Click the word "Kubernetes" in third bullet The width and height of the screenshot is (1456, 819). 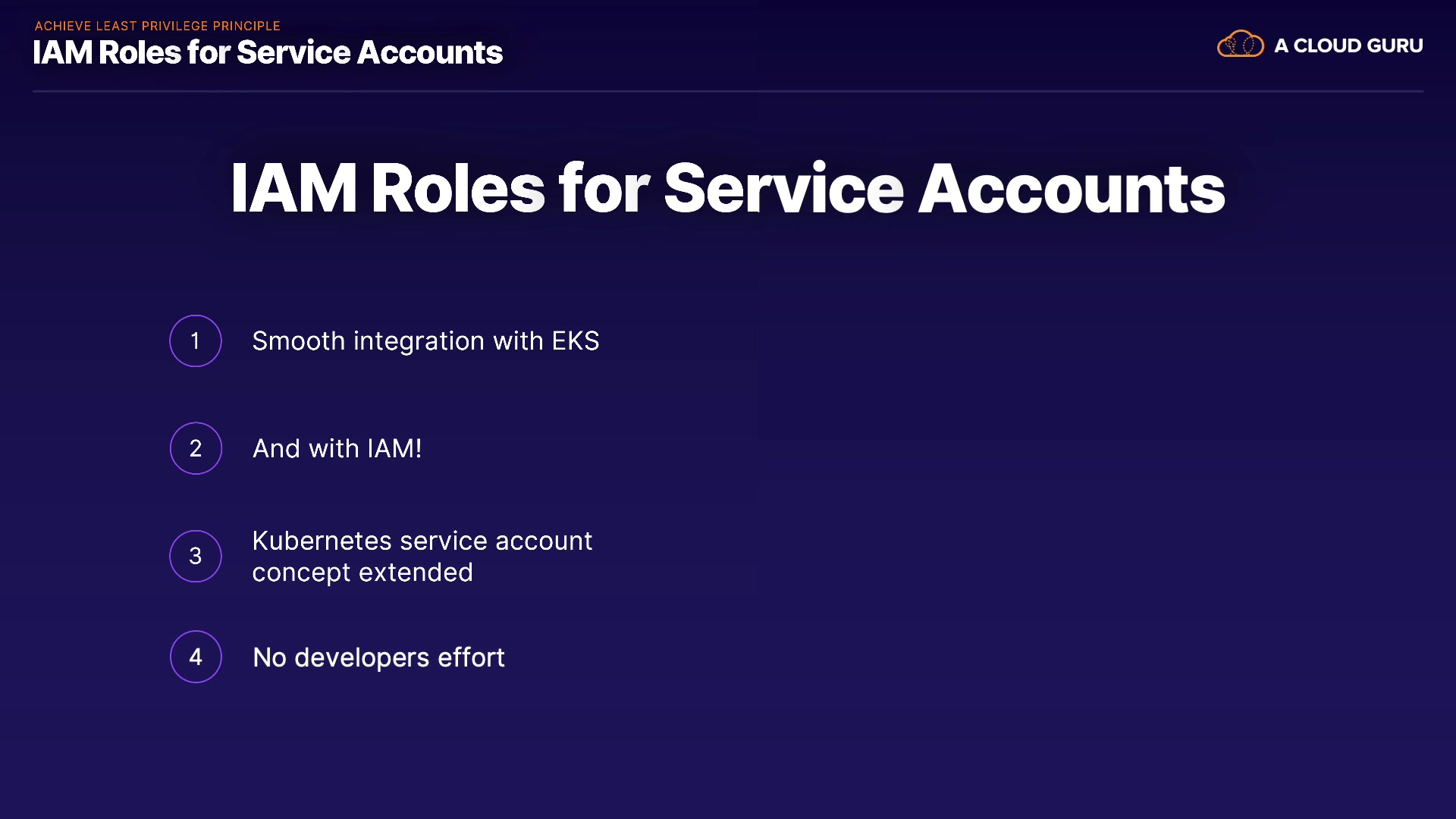[322, 541]
